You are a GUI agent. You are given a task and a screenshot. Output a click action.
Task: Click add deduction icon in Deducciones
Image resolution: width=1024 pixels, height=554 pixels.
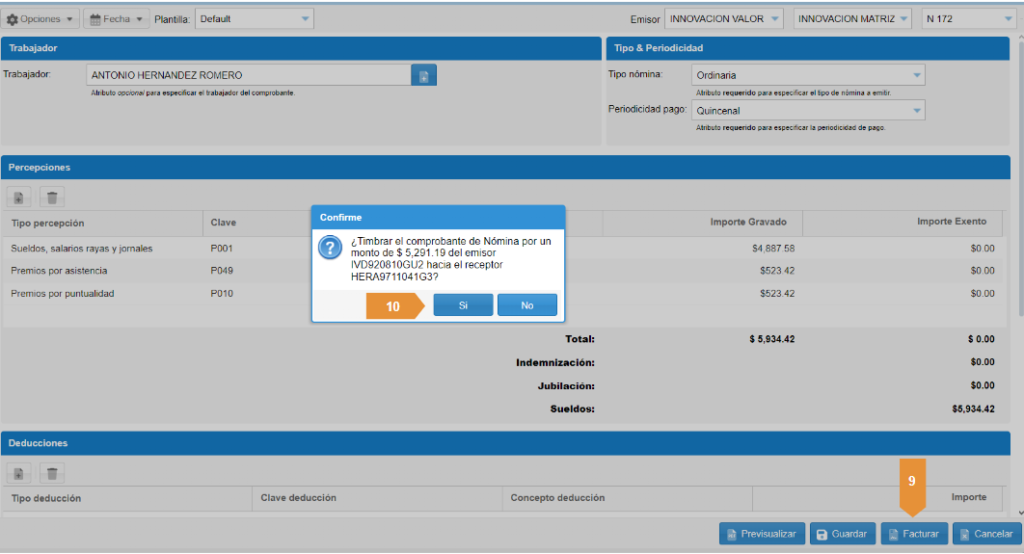[20, 473]
